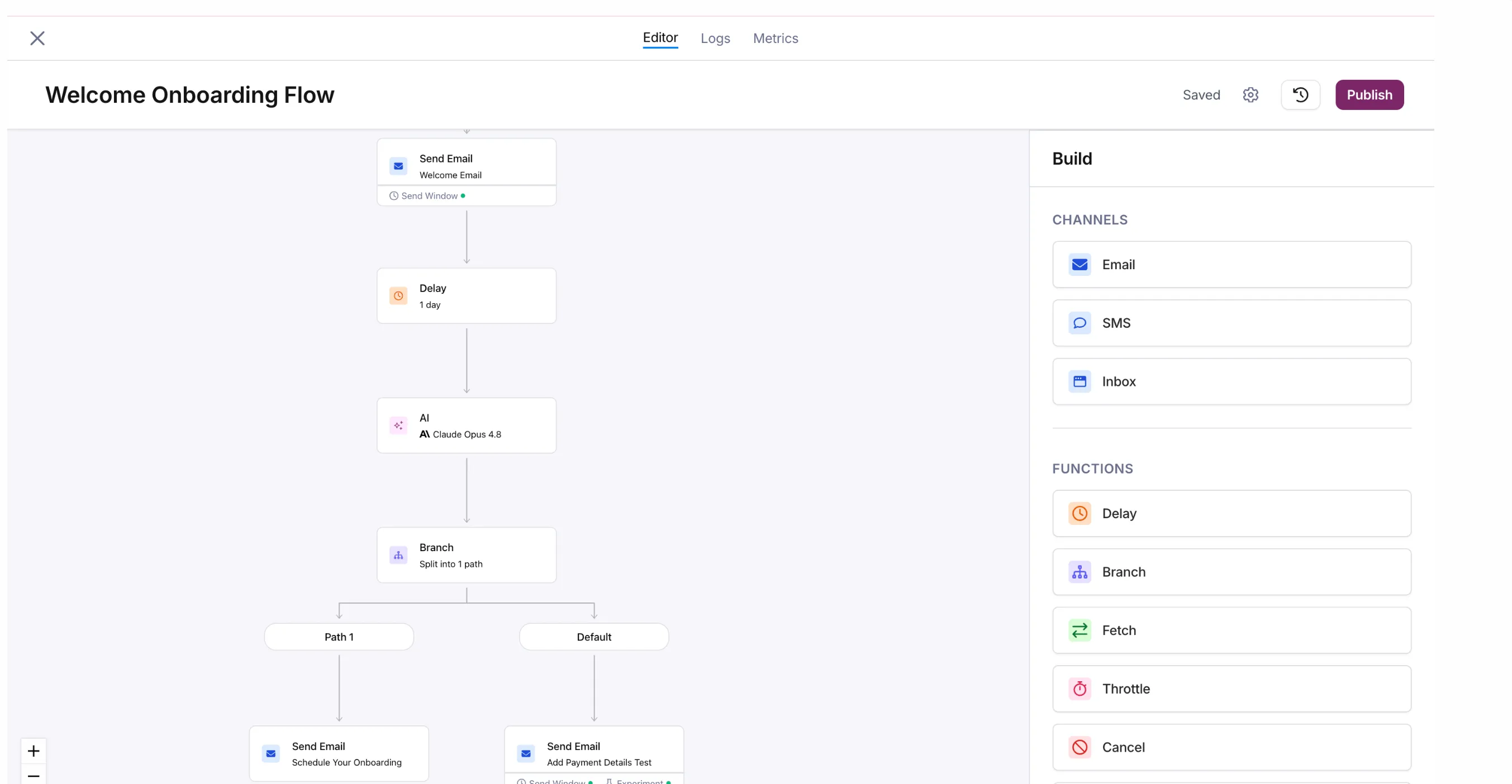Select the Path 1 branch label
This screenshot has height=784, width=1512.
click(339, 637)
